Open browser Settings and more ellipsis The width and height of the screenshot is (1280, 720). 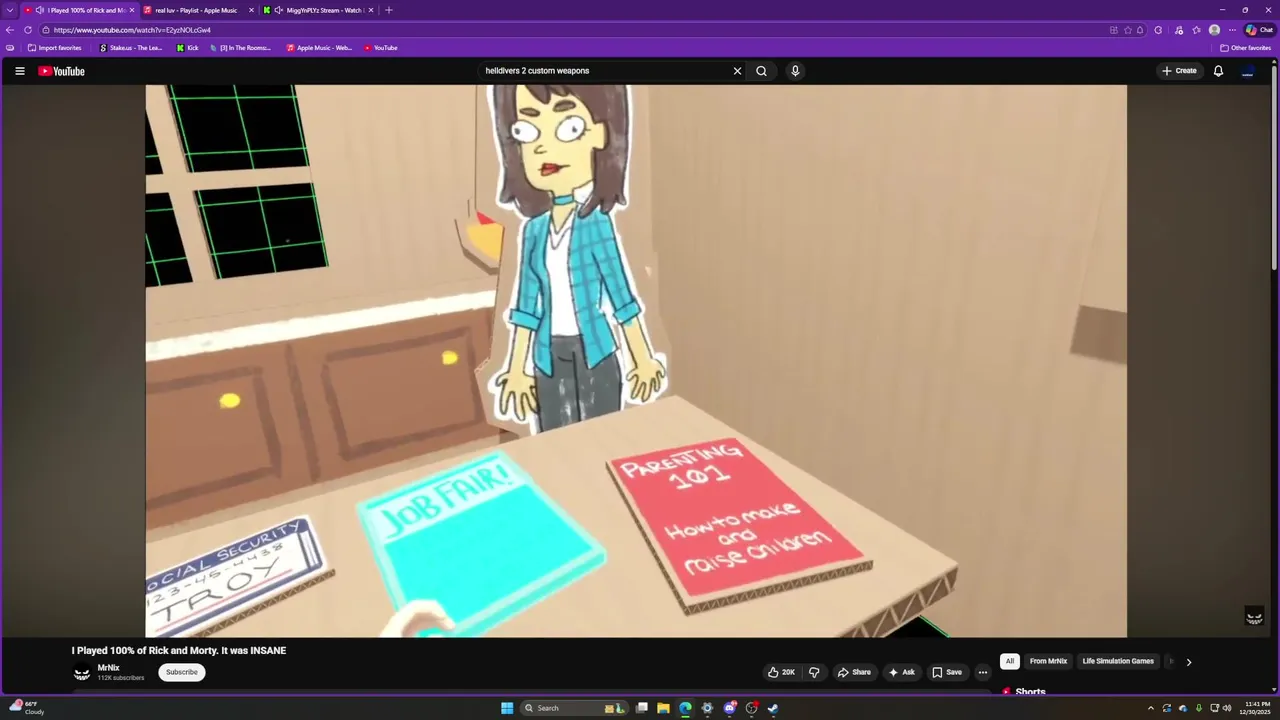(x=1232, y=30)
